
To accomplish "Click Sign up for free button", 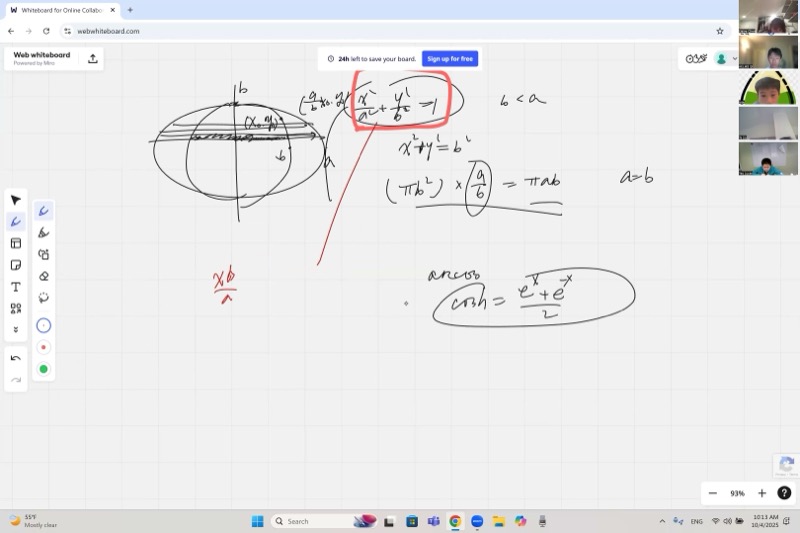I will pos(450,59).
